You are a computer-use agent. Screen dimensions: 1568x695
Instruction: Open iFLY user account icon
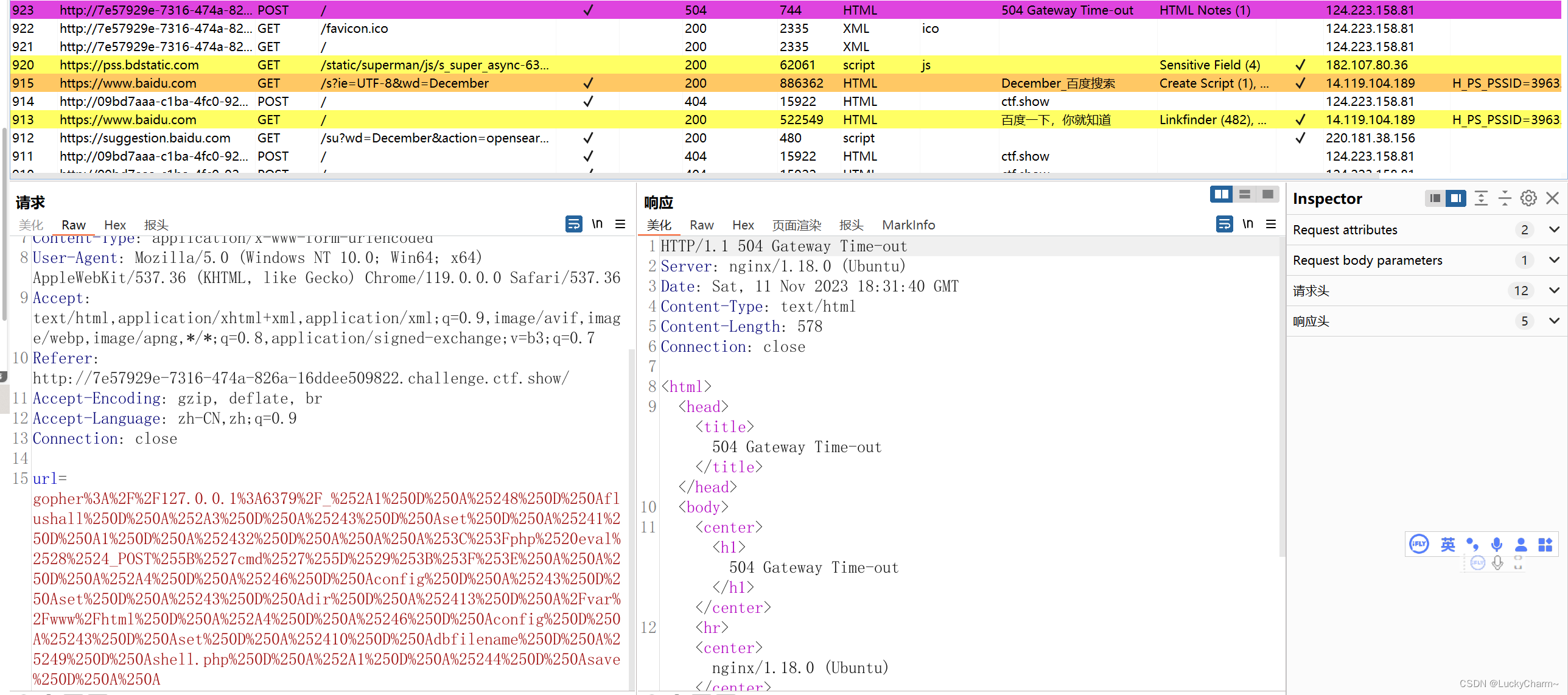coord(1521,544)
